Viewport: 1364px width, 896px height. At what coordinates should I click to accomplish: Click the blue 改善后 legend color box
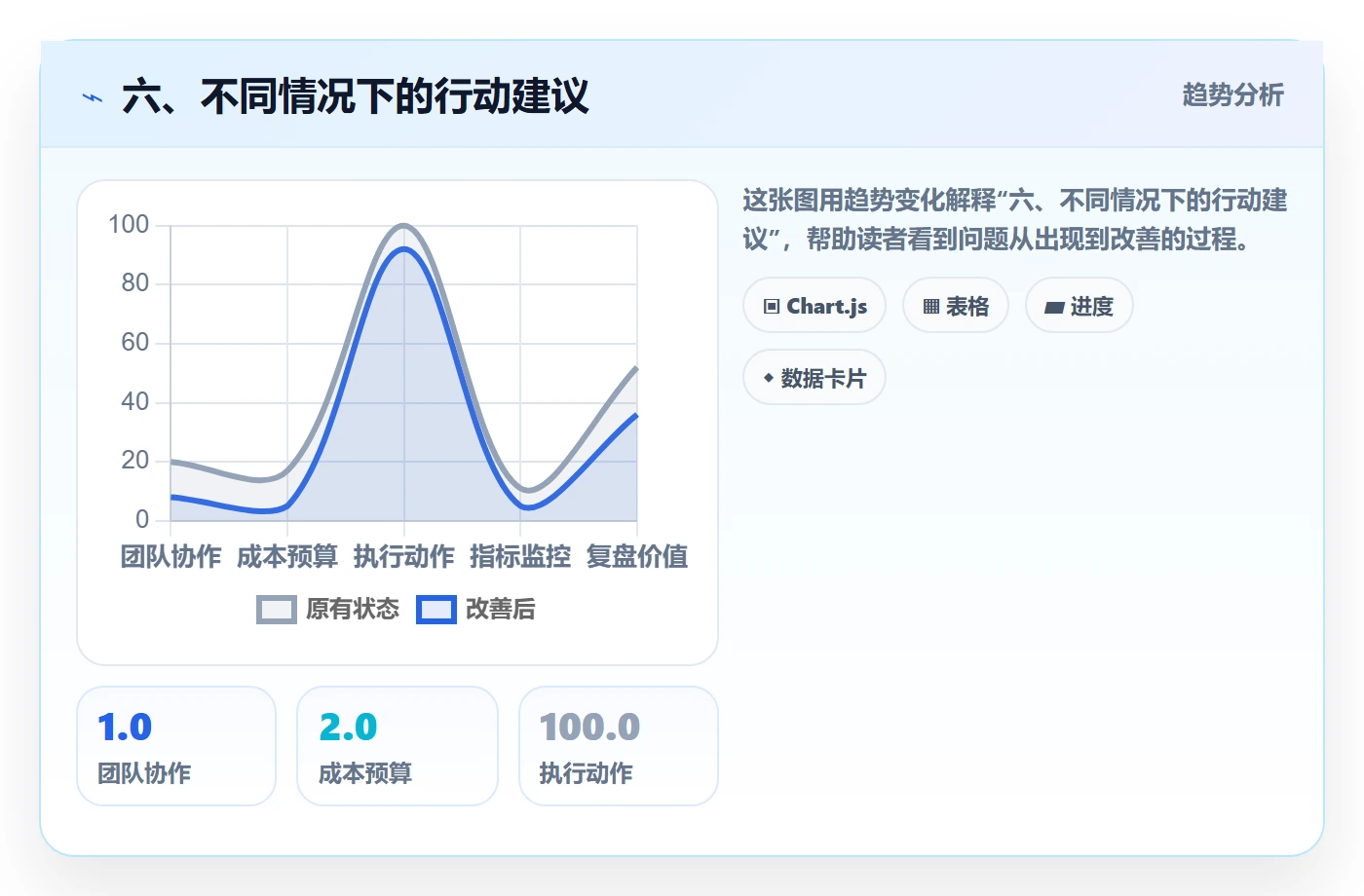436,610
